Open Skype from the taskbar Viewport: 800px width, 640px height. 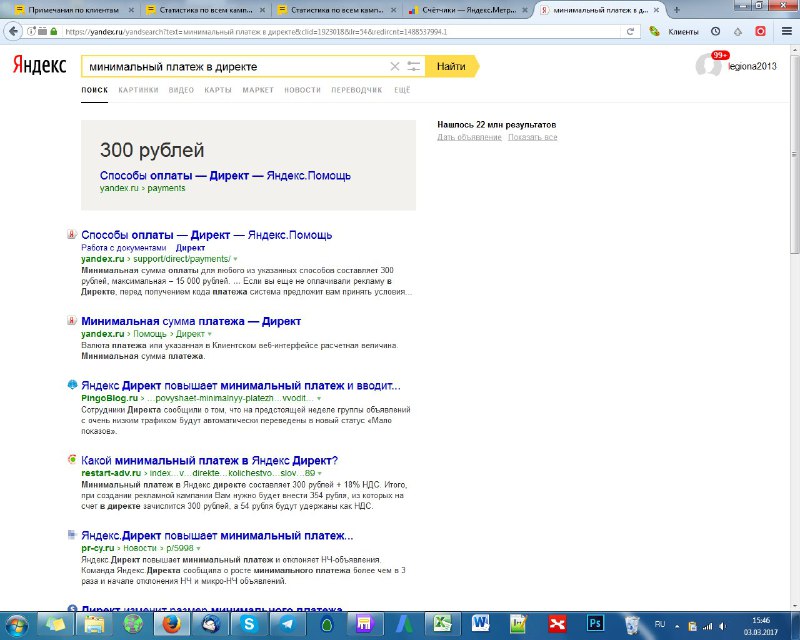[249, 624]
